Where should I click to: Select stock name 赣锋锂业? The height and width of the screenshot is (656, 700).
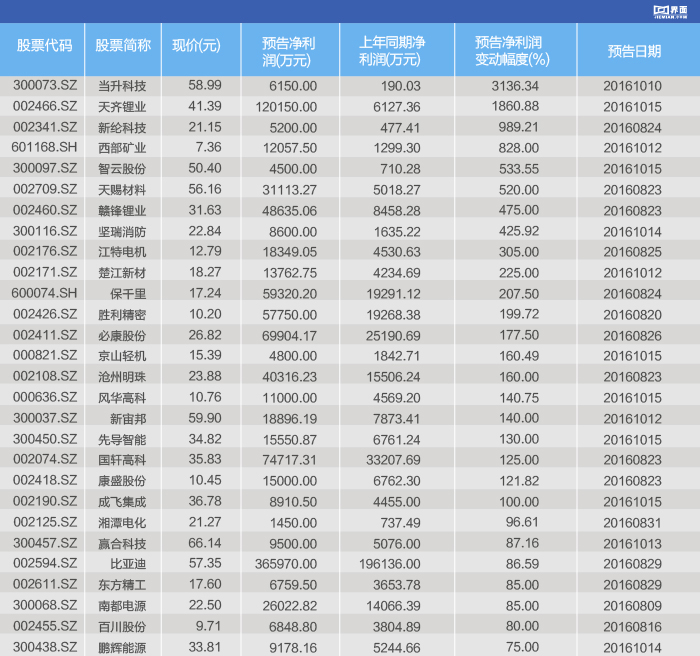pyautogui.click(x=122, y=211)
